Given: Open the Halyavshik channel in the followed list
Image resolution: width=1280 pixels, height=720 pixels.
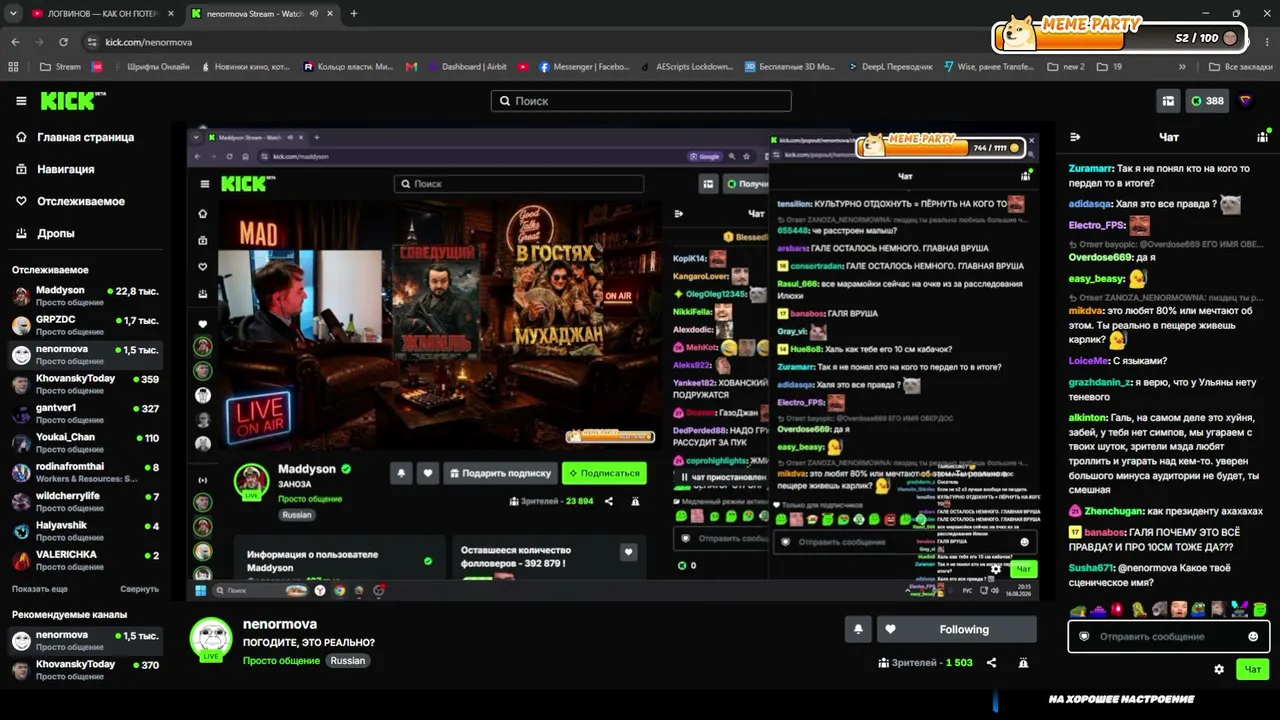Looking at the screenshot, I should 85,531.
